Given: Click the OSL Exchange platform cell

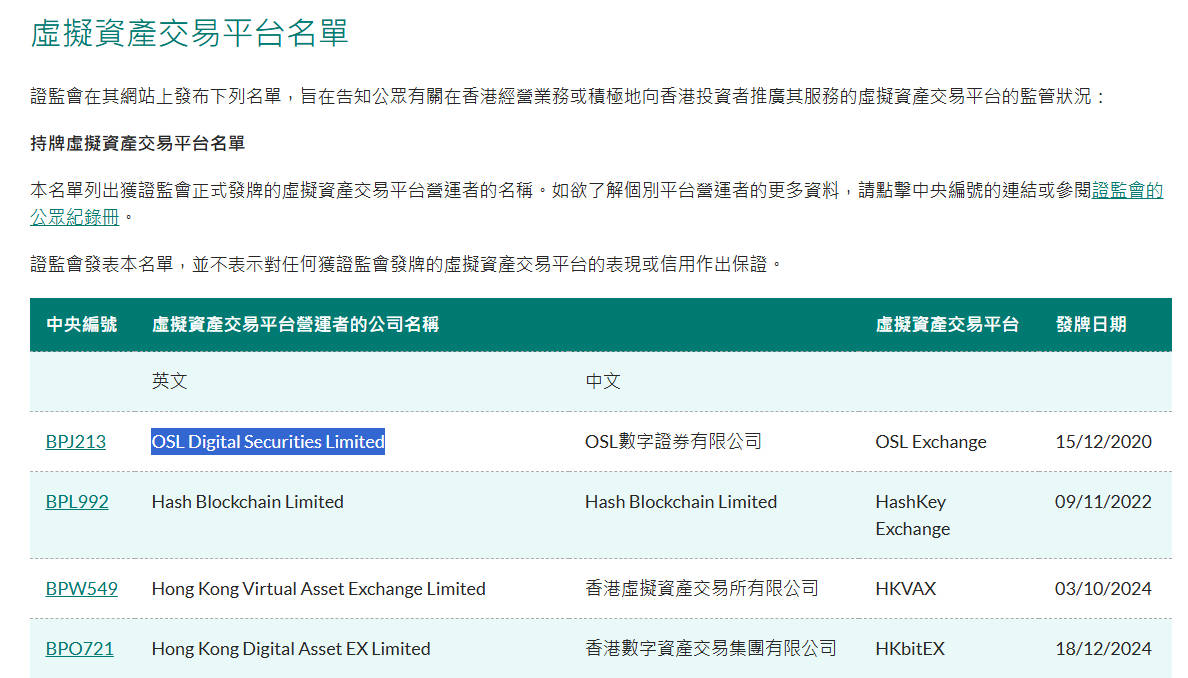Looking at the screenshot, I should (x=930, y=441).
